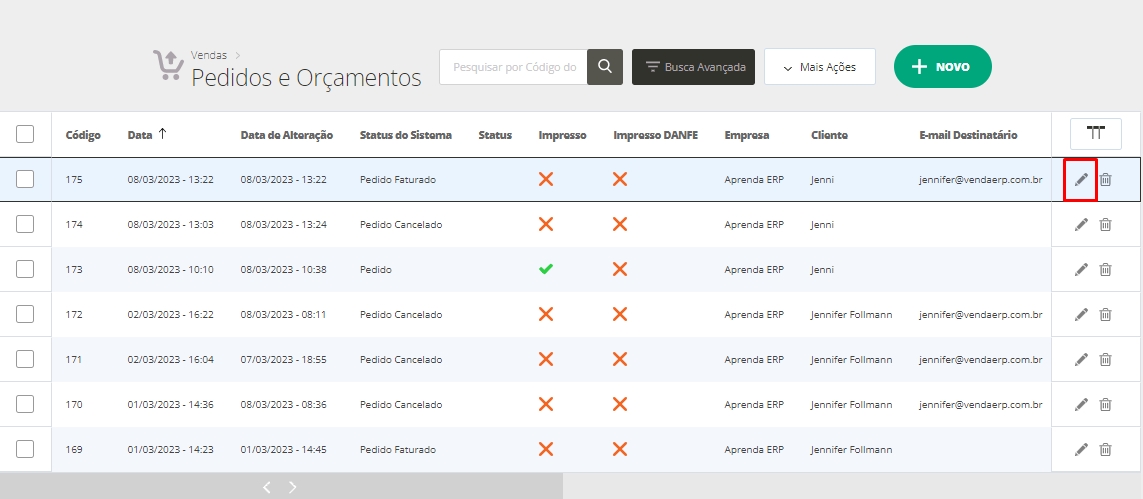This screenshot has width=1143, height=499.
Task: Click the Vendas breadcrumb link
Action: pos(209,54)
